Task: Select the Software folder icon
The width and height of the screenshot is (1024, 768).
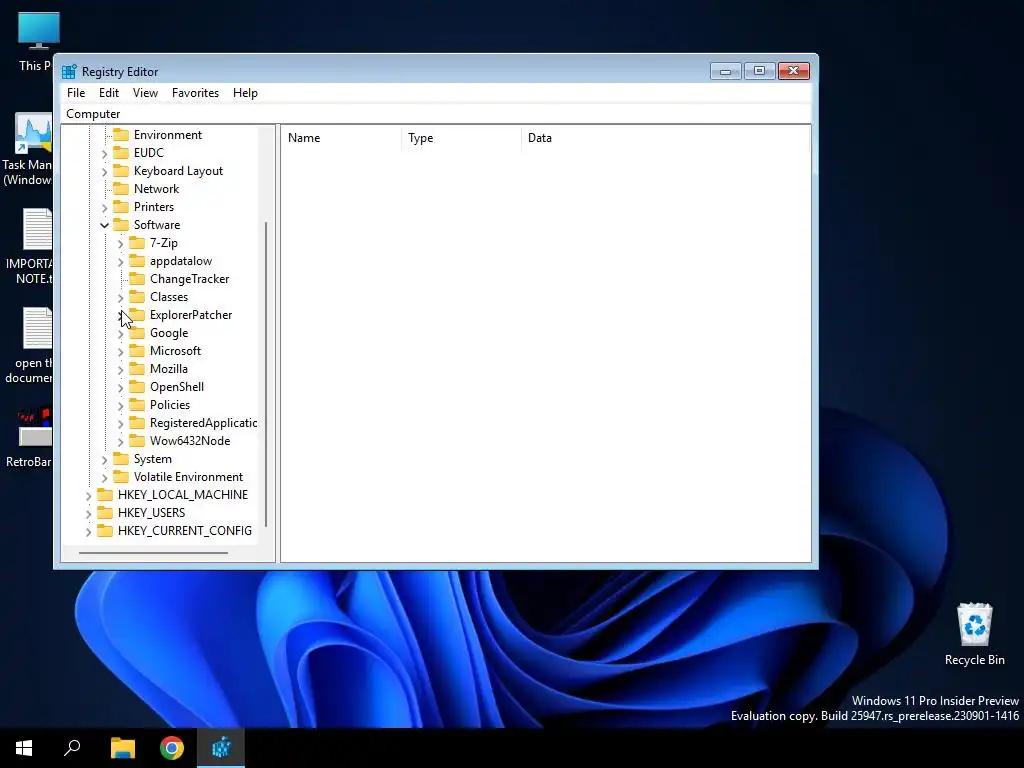Action: [x=121, y=225]
